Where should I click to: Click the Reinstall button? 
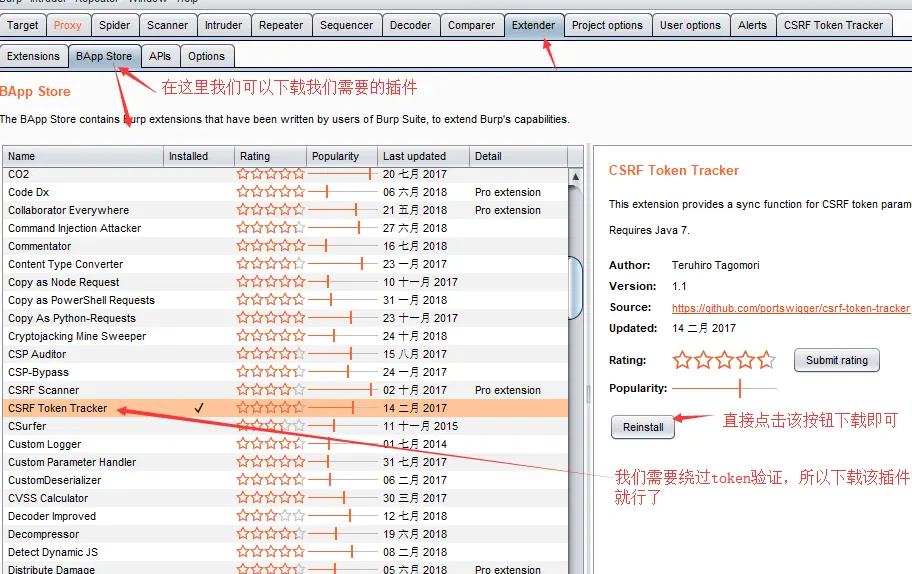[x=643, y=427]
